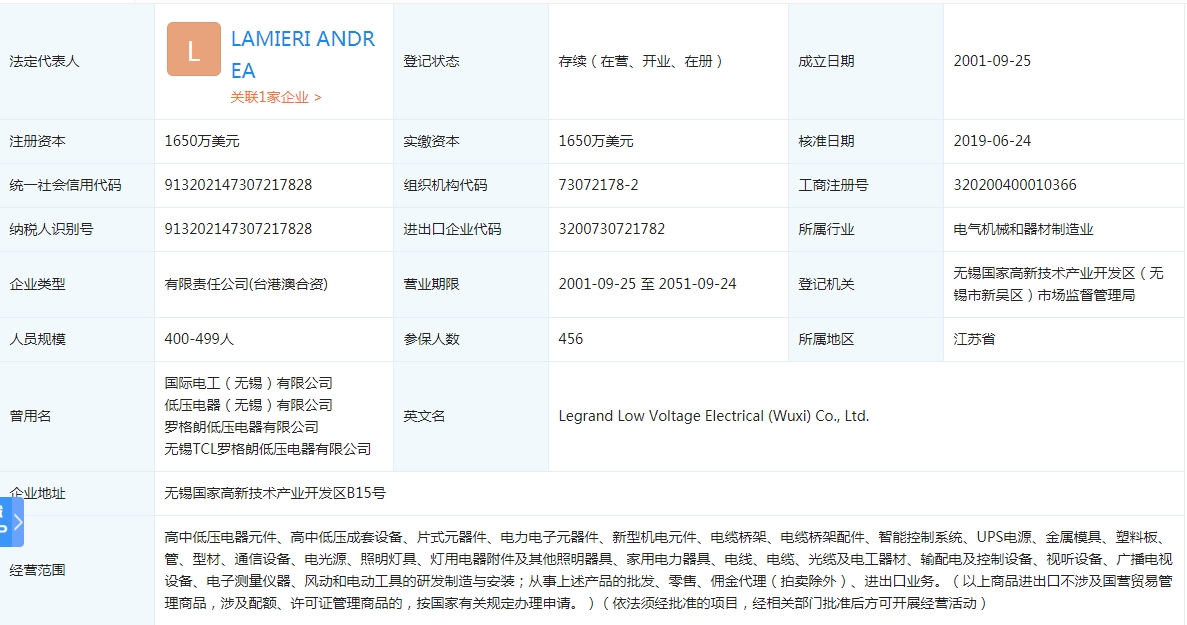Expand the blue side panel chevron arrow
Image resolution: width=1187 pixels, height=625 pixels.
tap(18, 521)
